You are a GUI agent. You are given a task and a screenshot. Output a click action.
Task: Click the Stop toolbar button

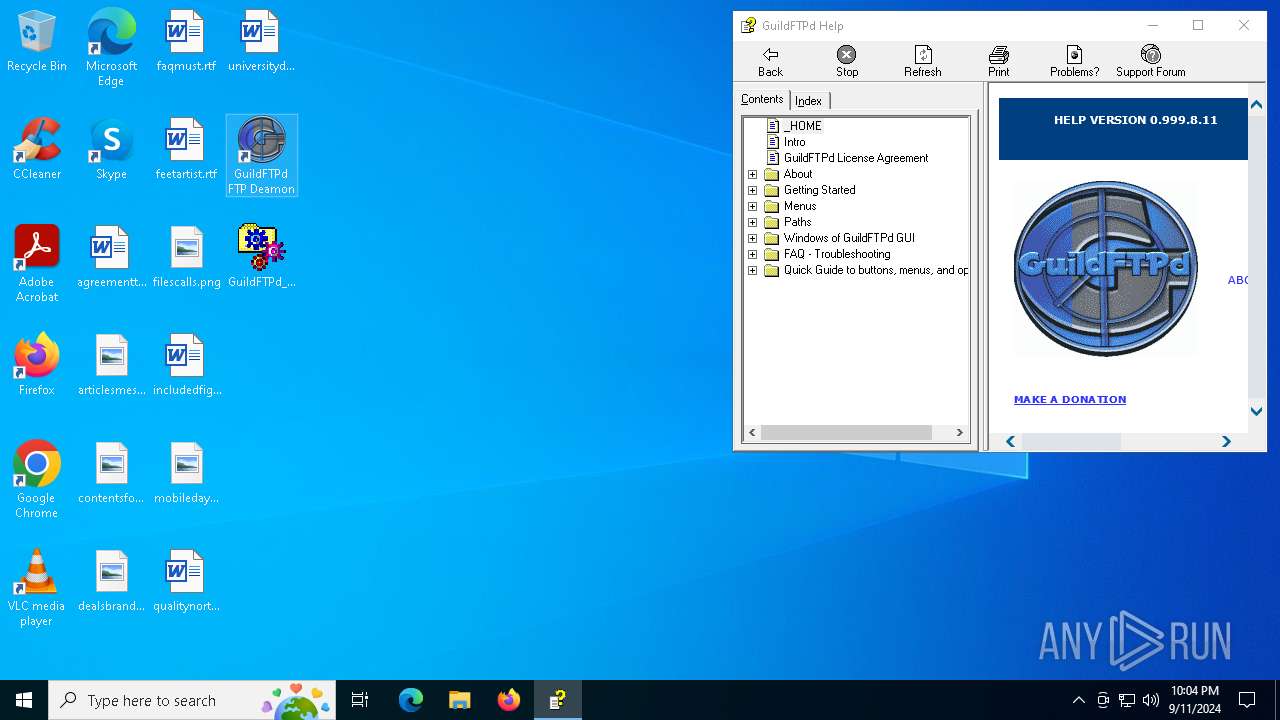[x=847, y=61]
